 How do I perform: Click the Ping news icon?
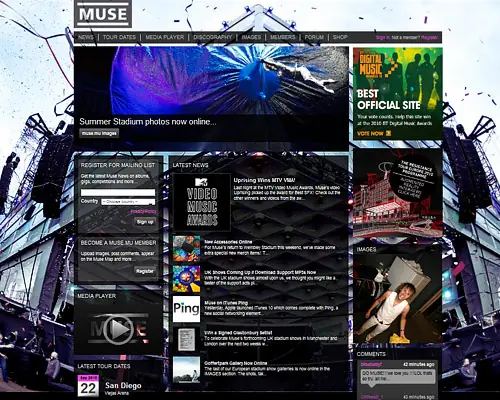[x=186, y=309]
